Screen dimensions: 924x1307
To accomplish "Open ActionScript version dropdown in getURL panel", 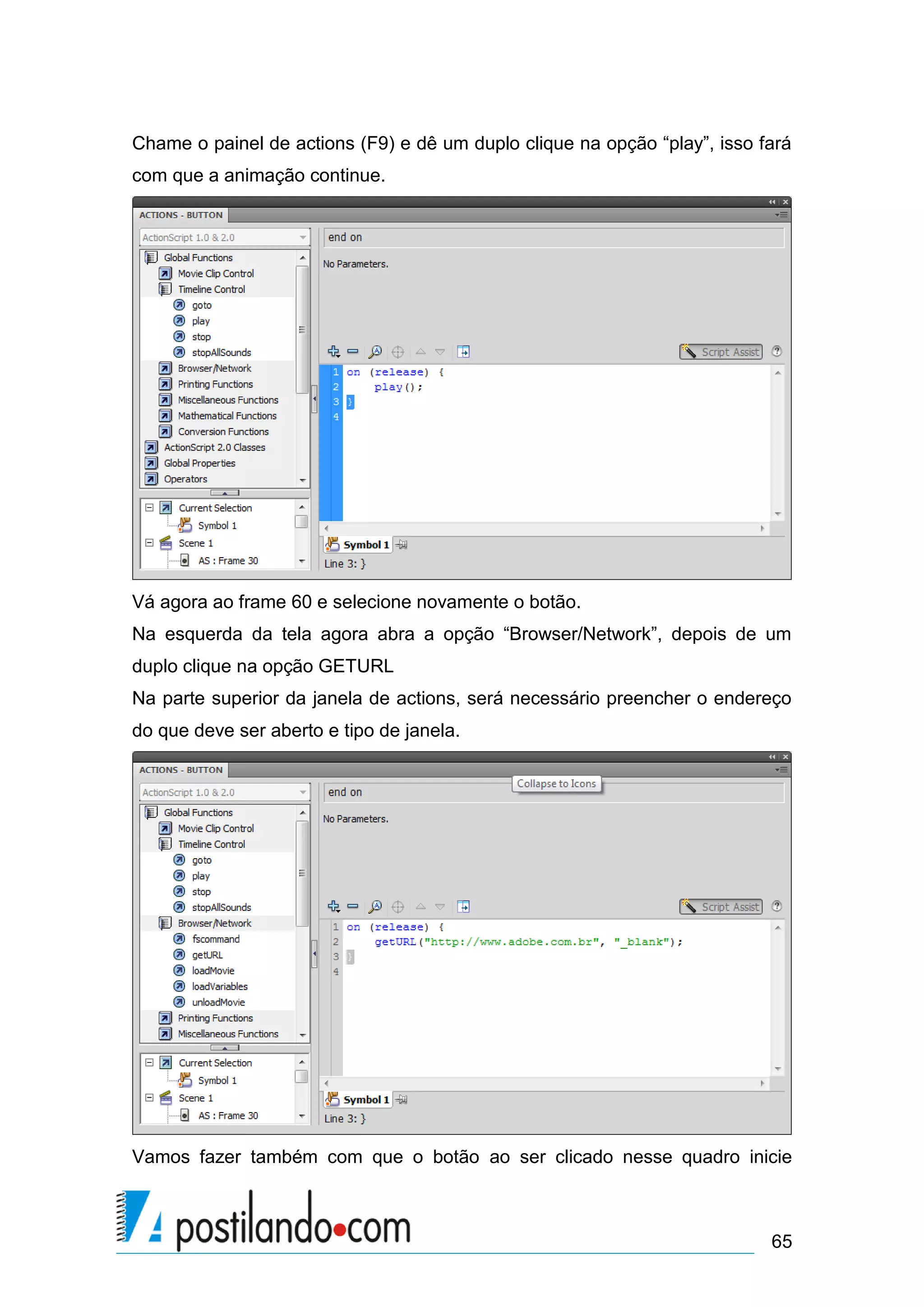I will pos(225,792).
